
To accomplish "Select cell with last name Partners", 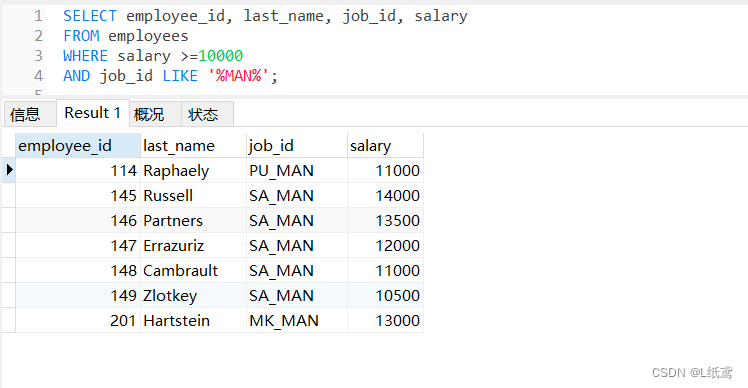I will tap(193, 220).
